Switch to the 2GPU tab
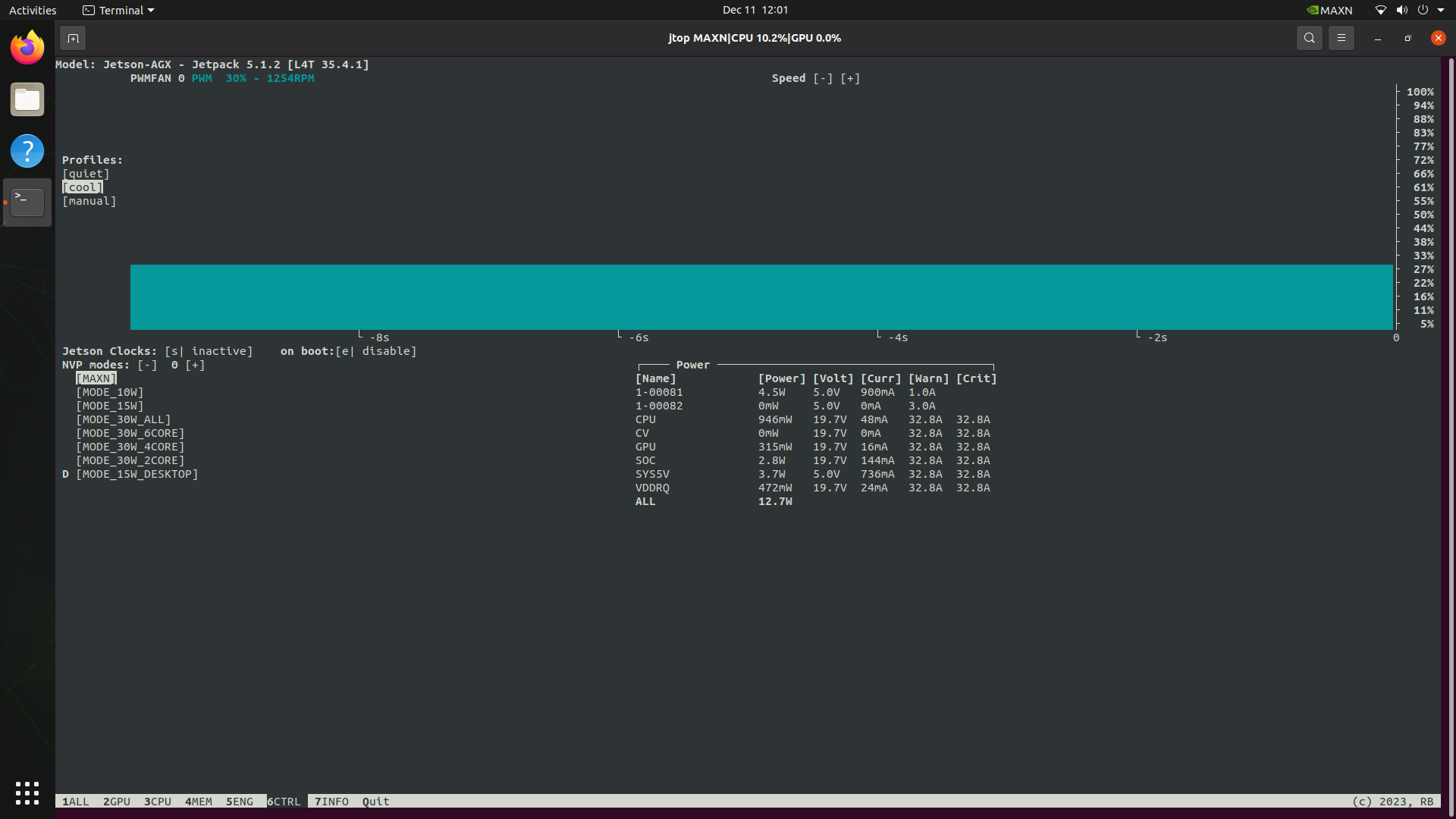1456x819 pixels. 117,802
